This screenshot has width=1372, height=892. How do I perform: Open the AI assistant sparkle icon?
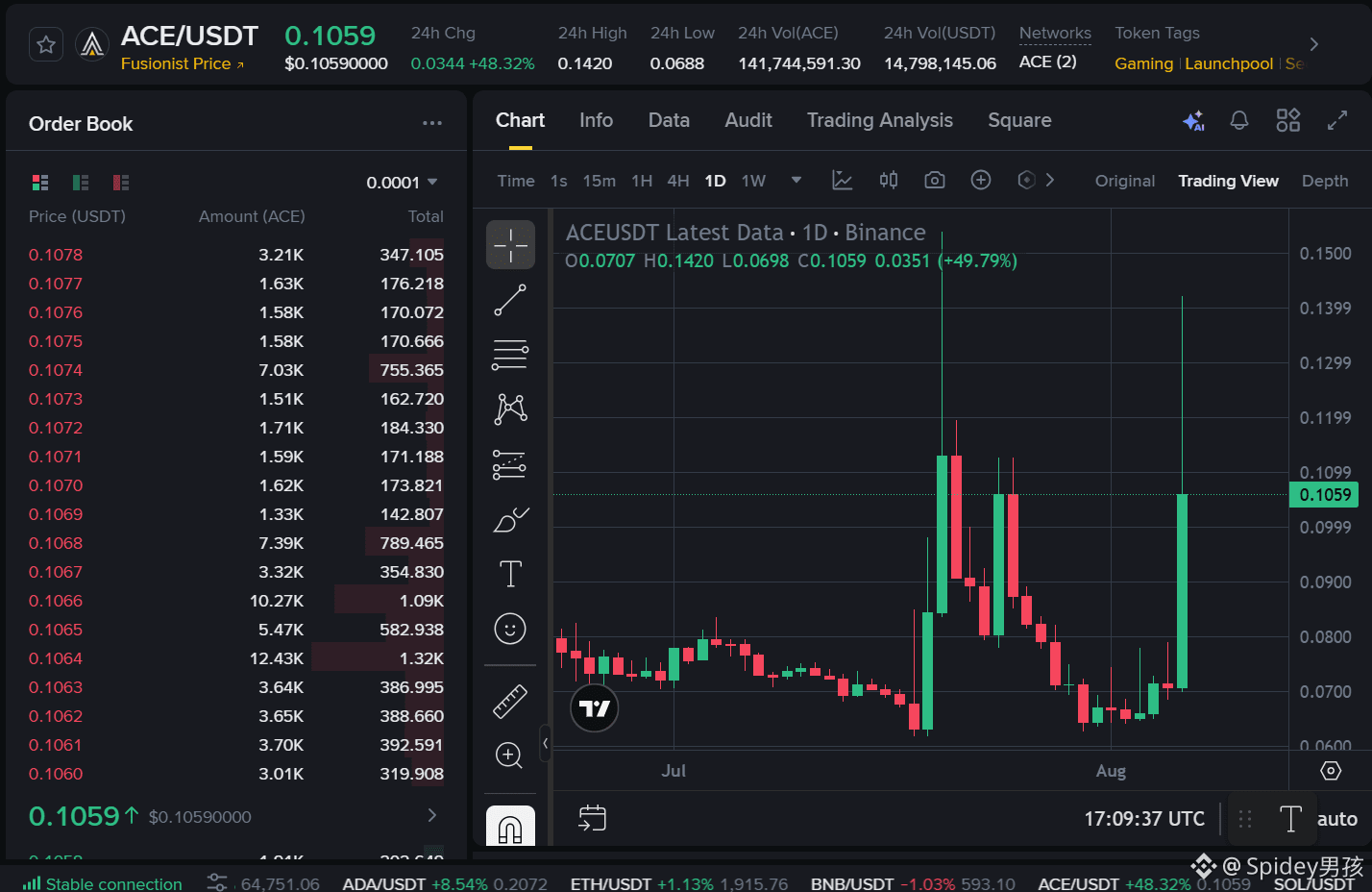point(1193,120)
